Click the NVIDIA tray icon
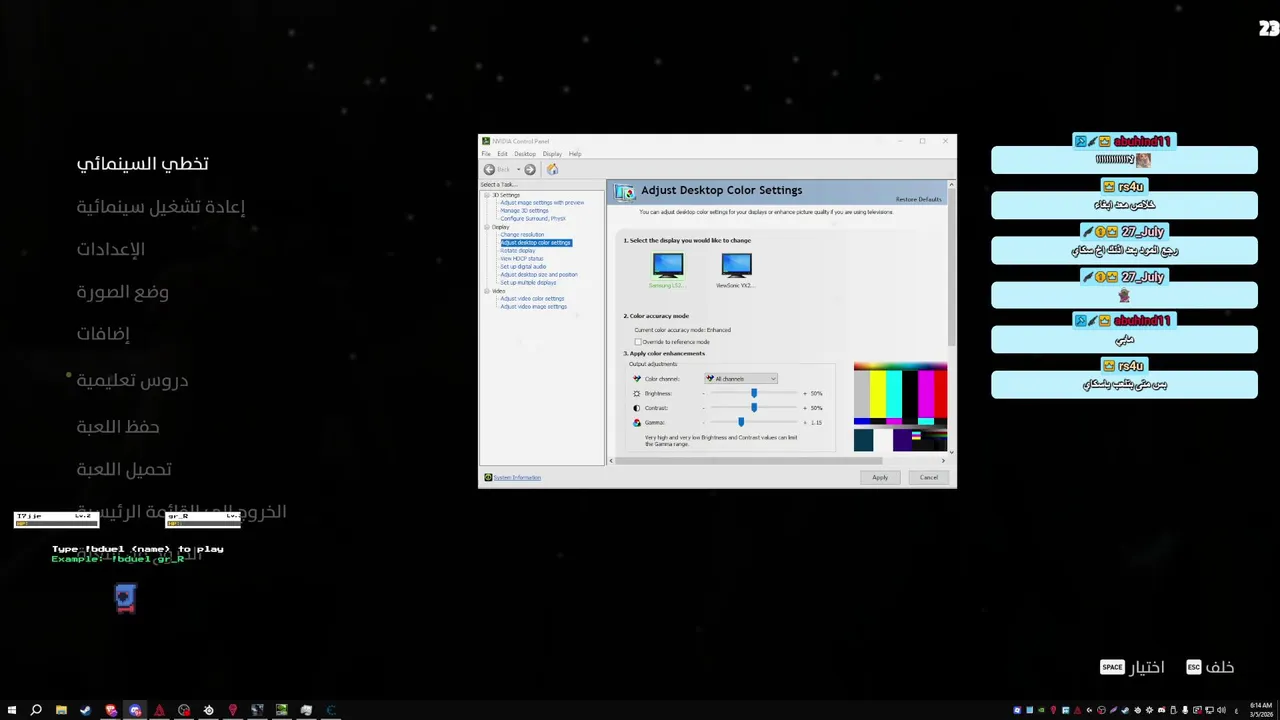The height and width of the screenshot is (720, 1280). (x=1041, y=710)
